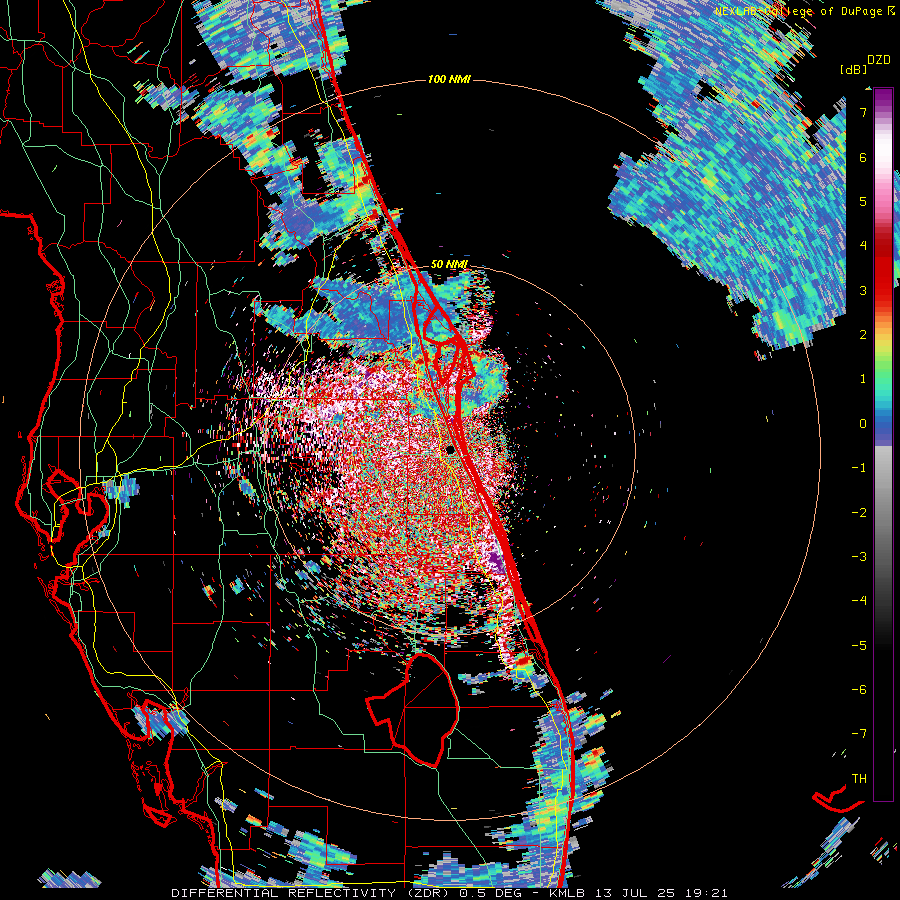
Task: Click the "-7" value on the dB scale
Action: [859, 734]
